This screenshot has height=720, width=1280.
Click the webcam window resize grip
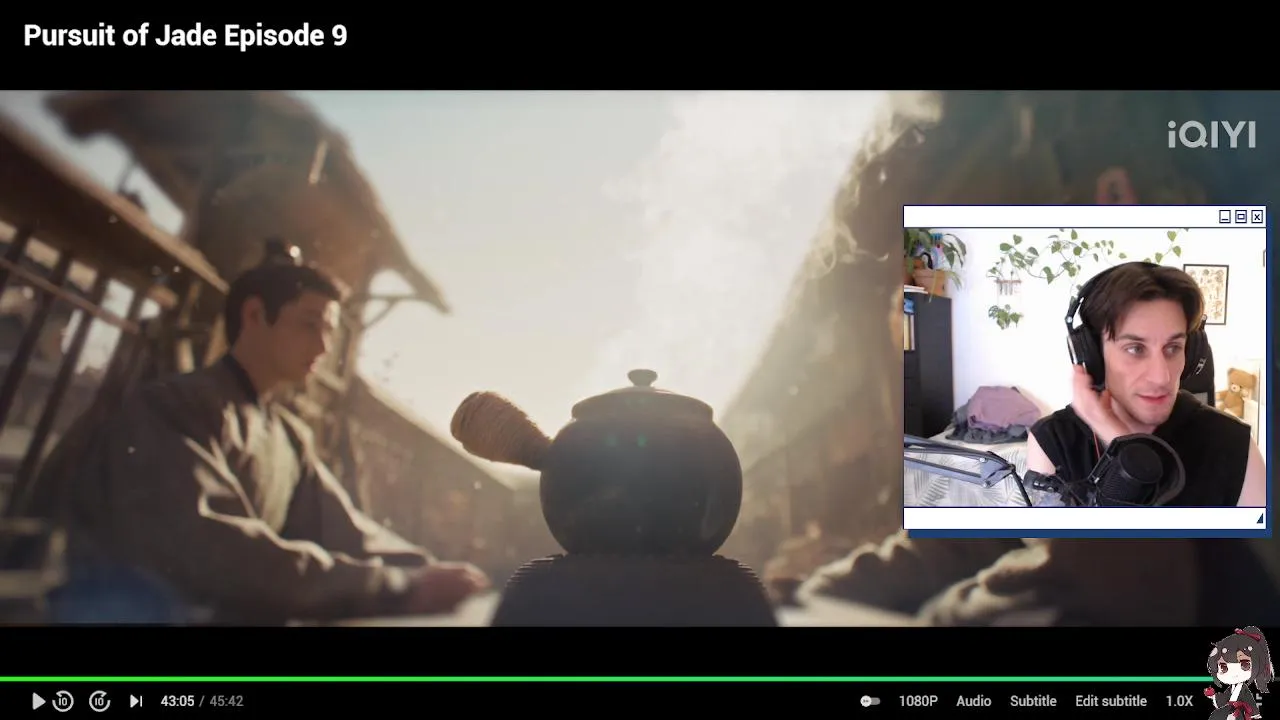[1259, 519]
